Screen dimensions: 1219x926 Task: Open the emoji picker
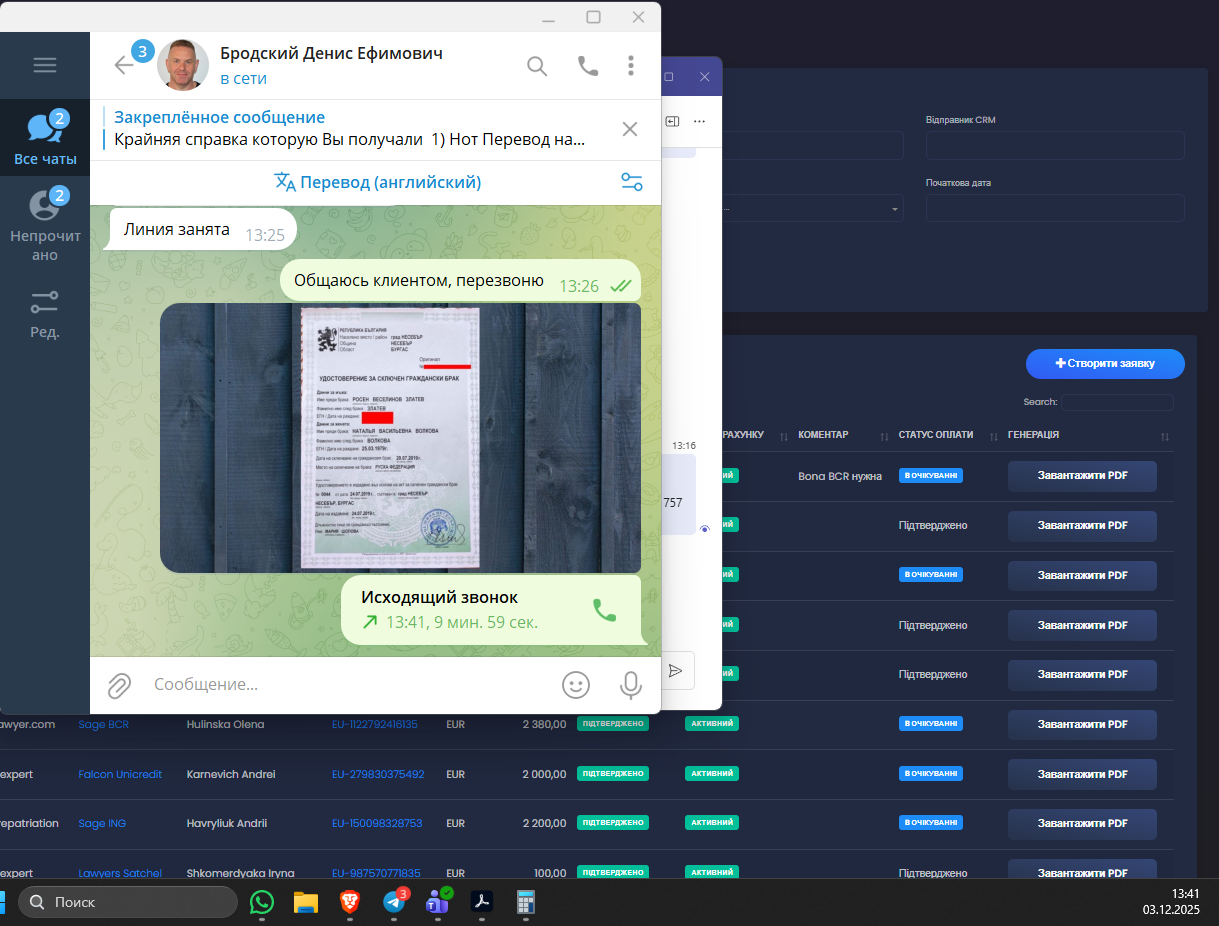(575, 685)
